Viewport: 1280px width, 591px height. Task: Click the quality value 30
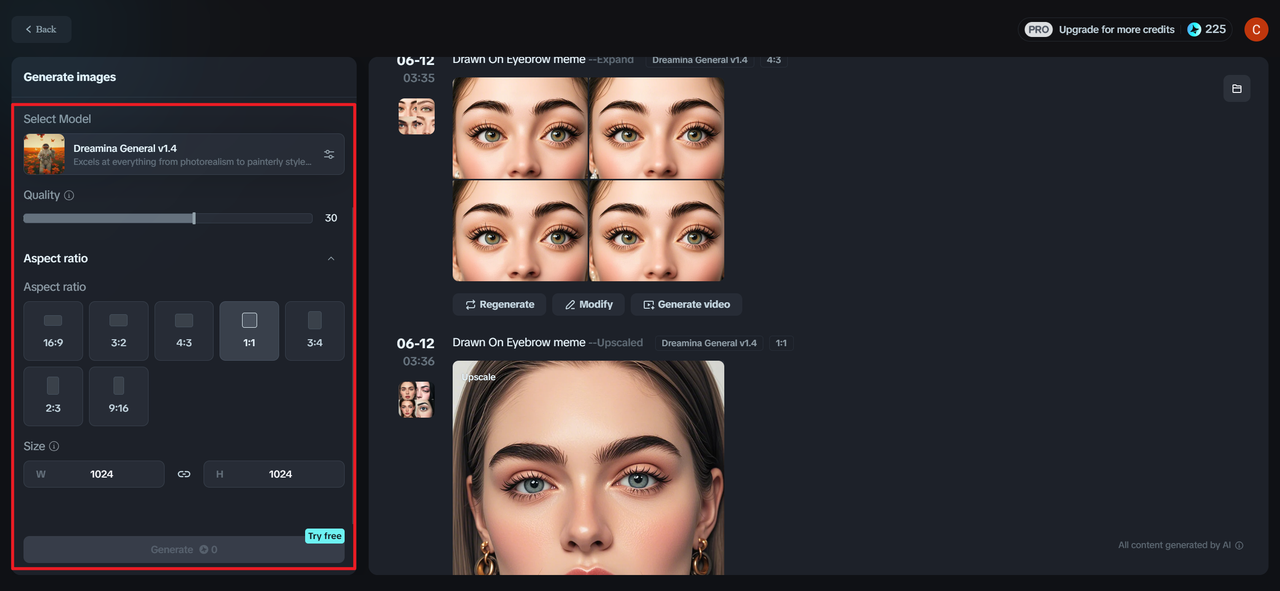(x=331, y=218)
